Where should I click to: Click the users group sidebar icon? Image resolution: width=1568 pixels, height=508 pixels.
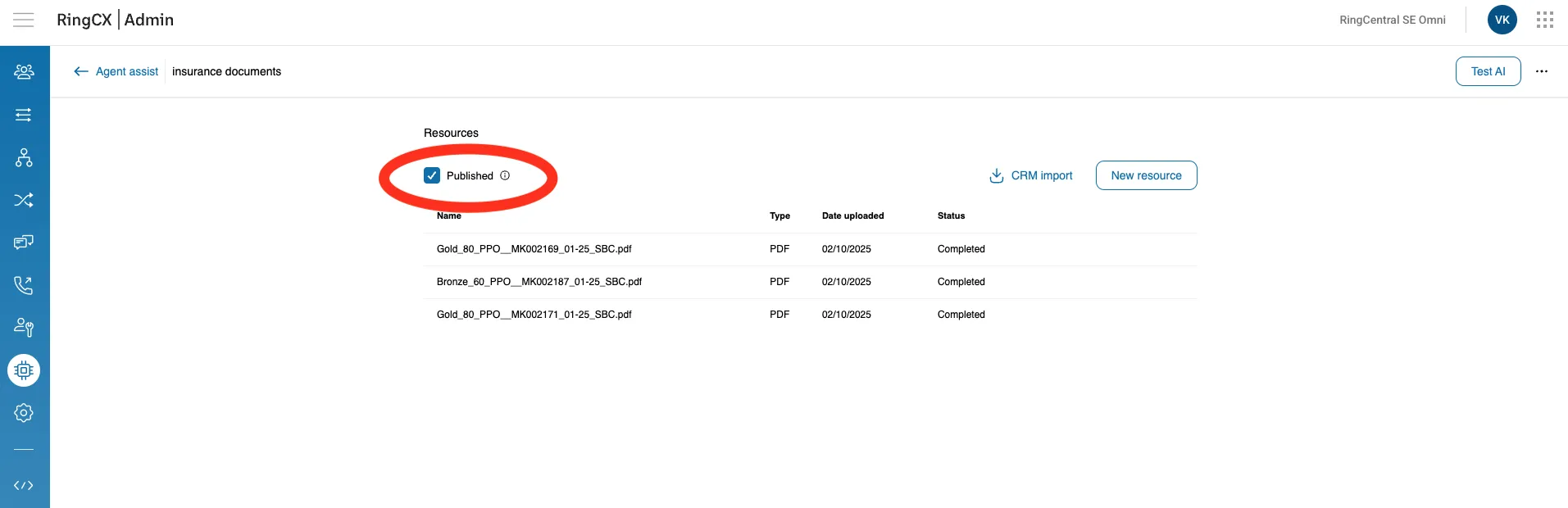point(24,72)
